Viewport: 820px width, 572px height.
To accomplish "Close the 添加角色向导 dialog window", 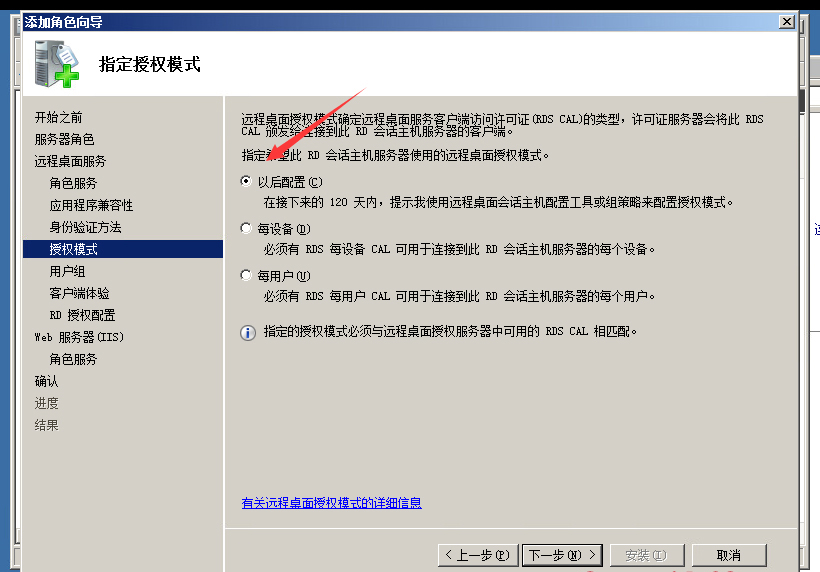I will [787, 22].
